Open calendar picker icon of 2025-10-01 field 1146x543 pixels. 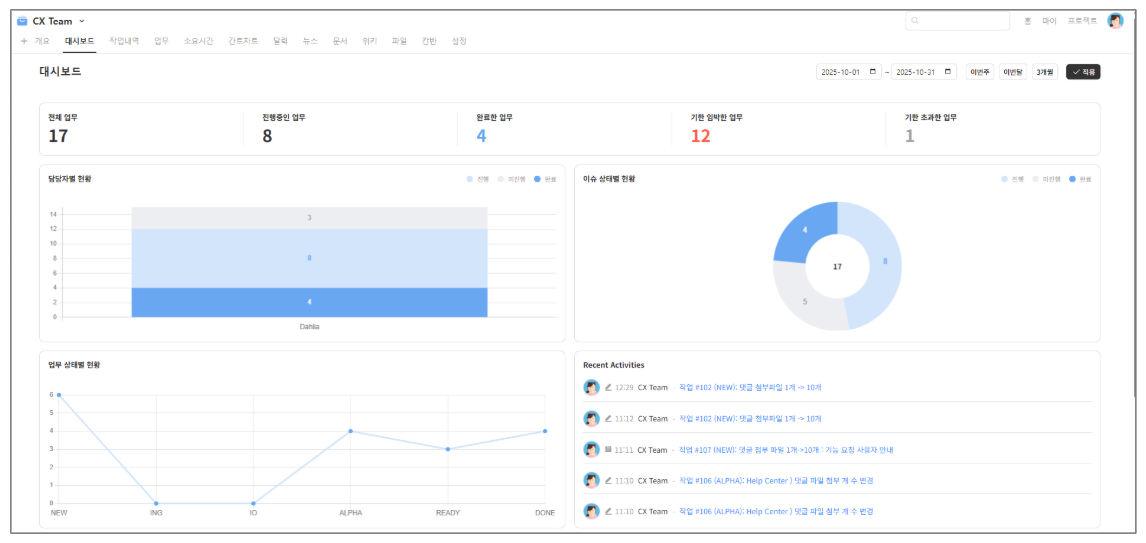coord(873,72)
